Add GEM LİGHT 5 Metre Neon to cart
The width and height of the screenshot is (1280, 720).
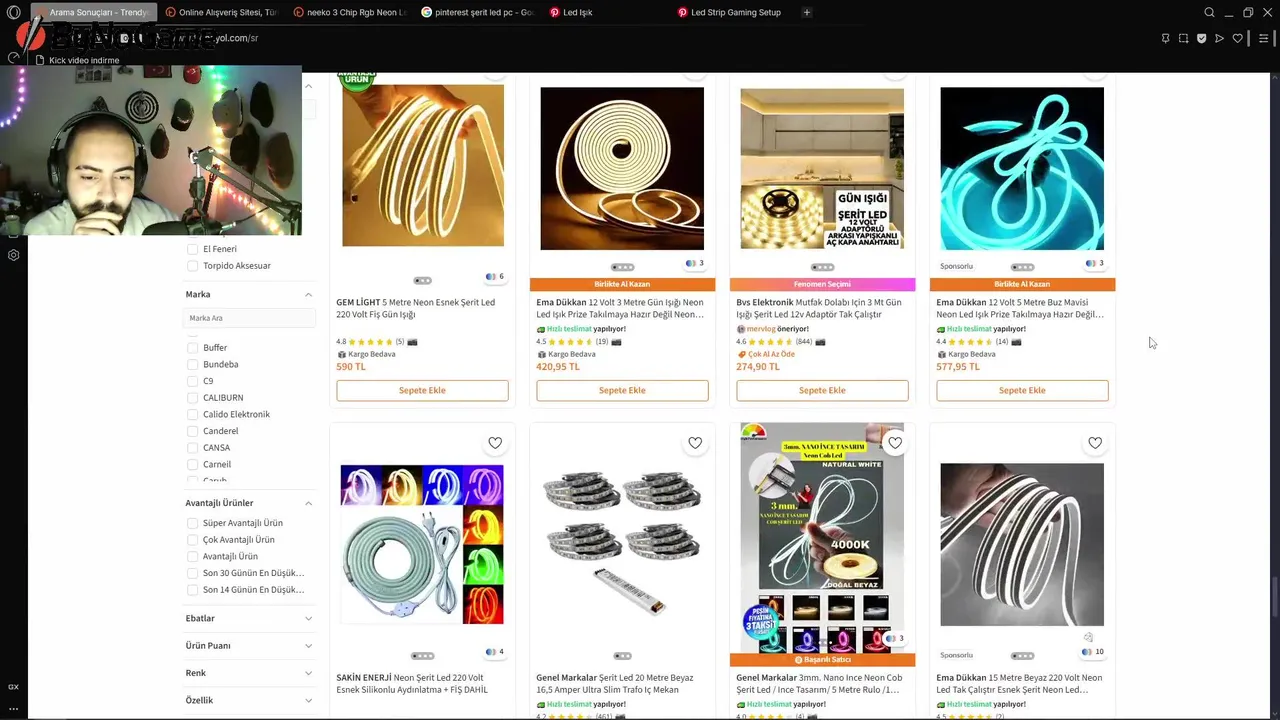tap(422, 390)
